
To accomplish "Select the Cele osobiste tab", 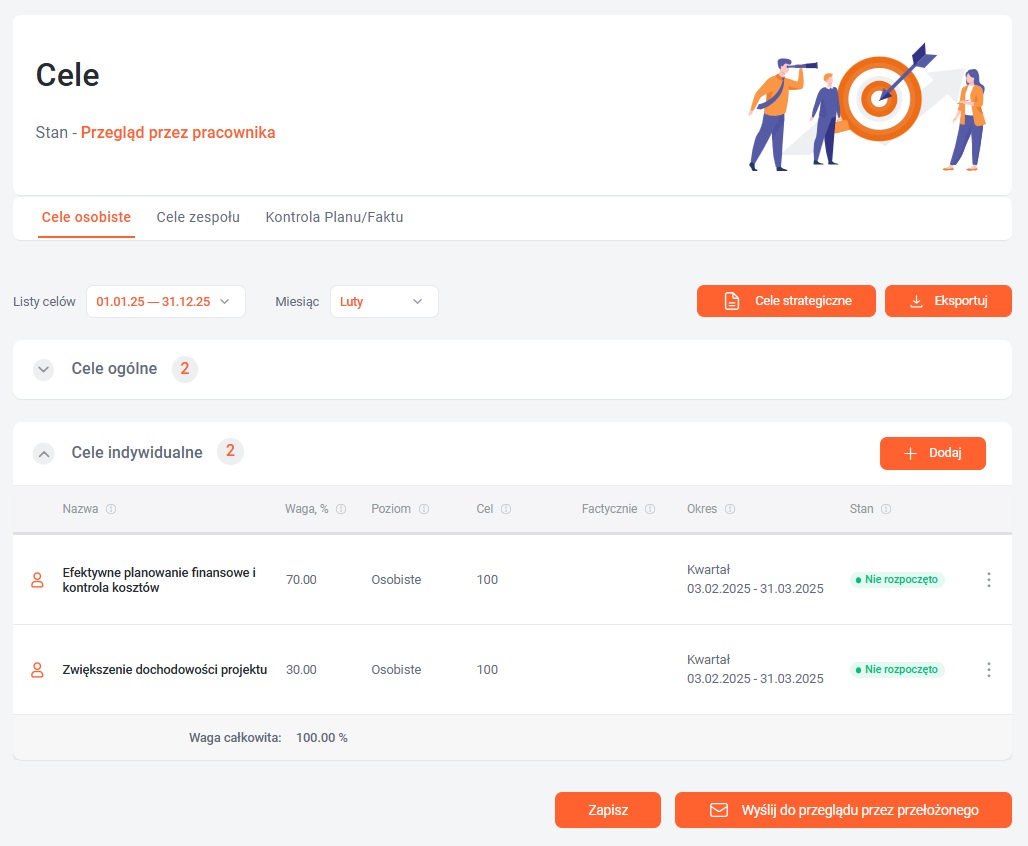I will pos(86,217).
